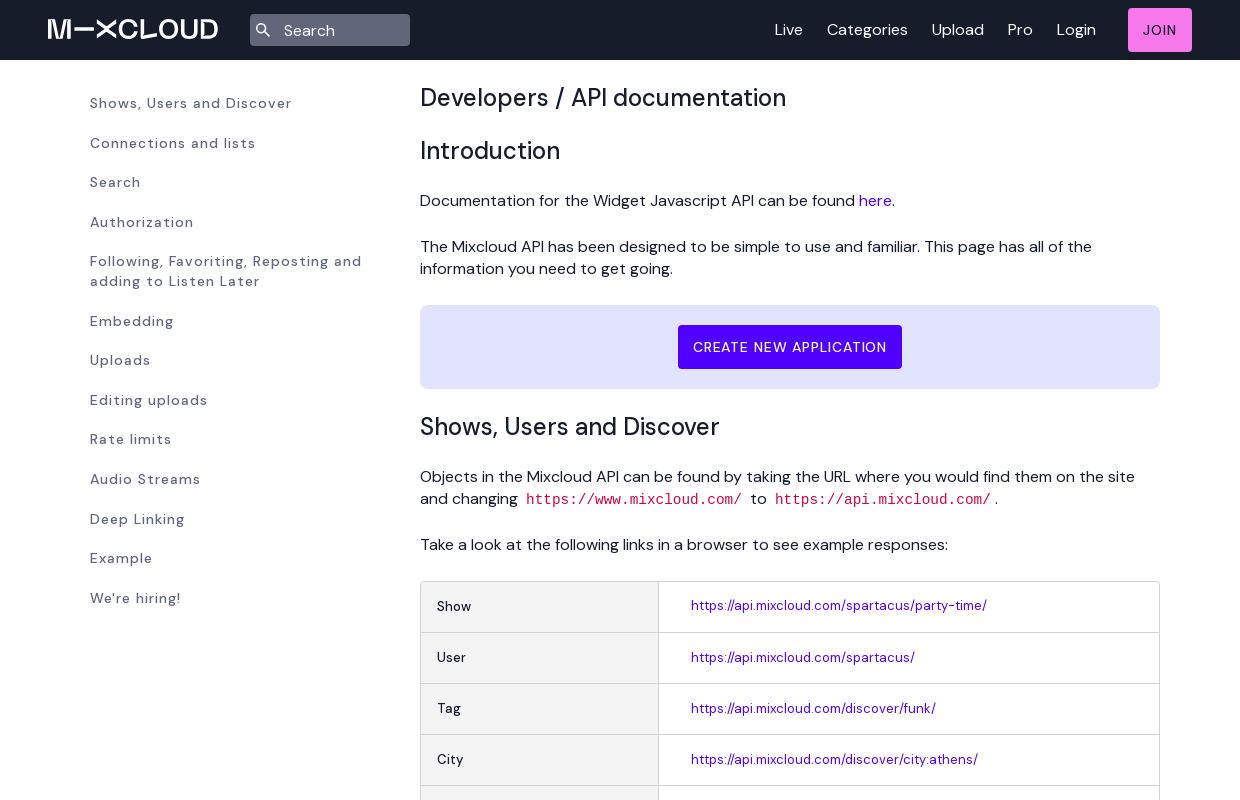Open the User API link for spartacus
1240x800 pixels.
[803, 657]
